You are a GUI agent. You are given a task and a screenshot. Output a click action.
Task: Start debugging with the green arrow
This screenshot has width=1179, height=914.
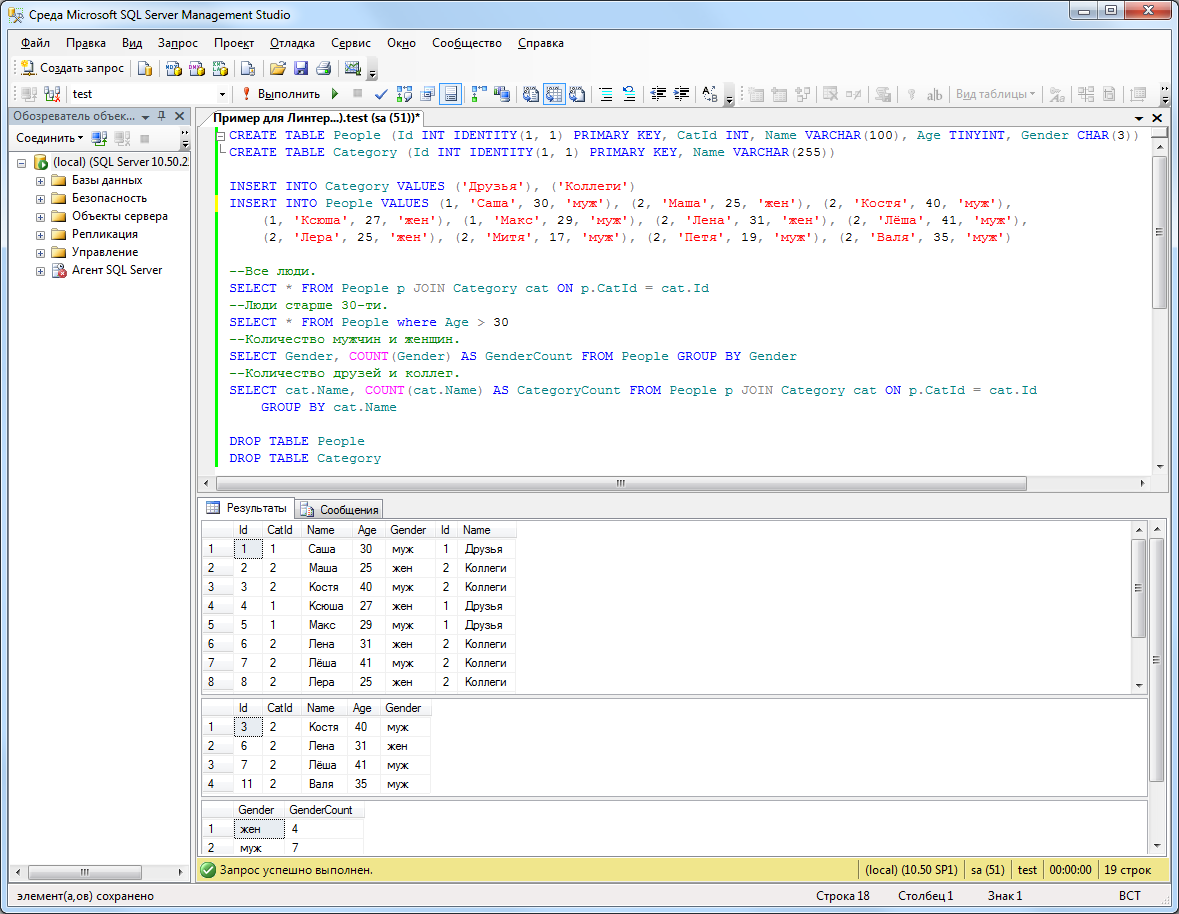pyautogui.click(x=335, y=94)
